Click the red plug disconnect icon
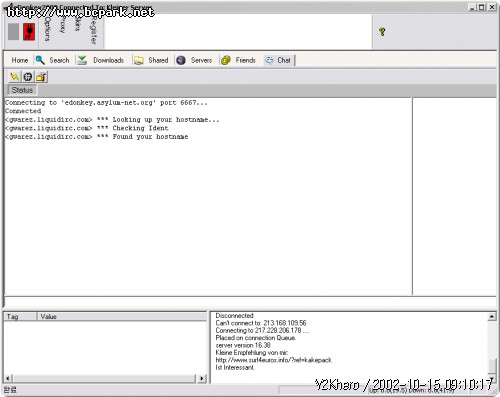Screen dimensions: 500x397 coord(29,32)
